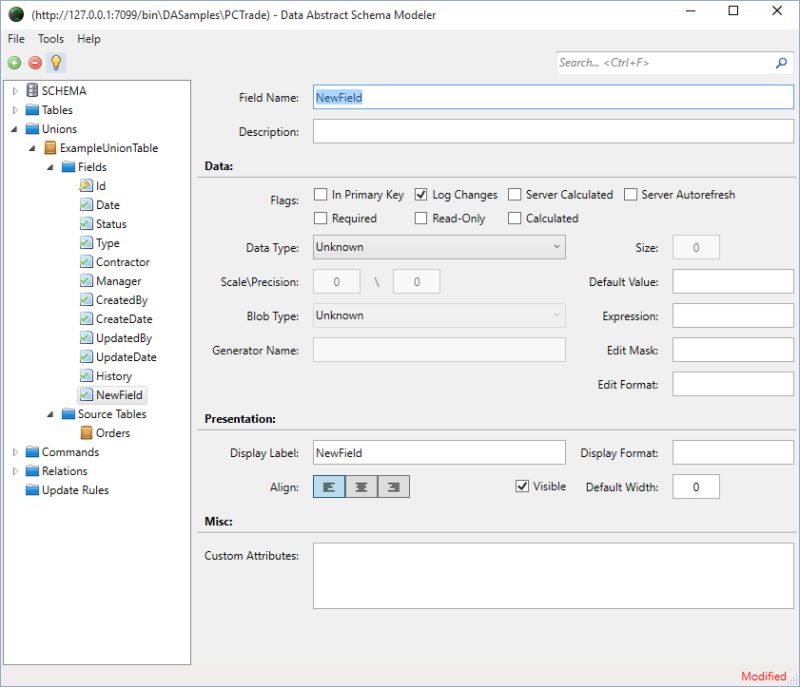Click the Source Tables folder icon
Image resolution: width=800 pixels, height=687 pixels.
click(68, 414)
